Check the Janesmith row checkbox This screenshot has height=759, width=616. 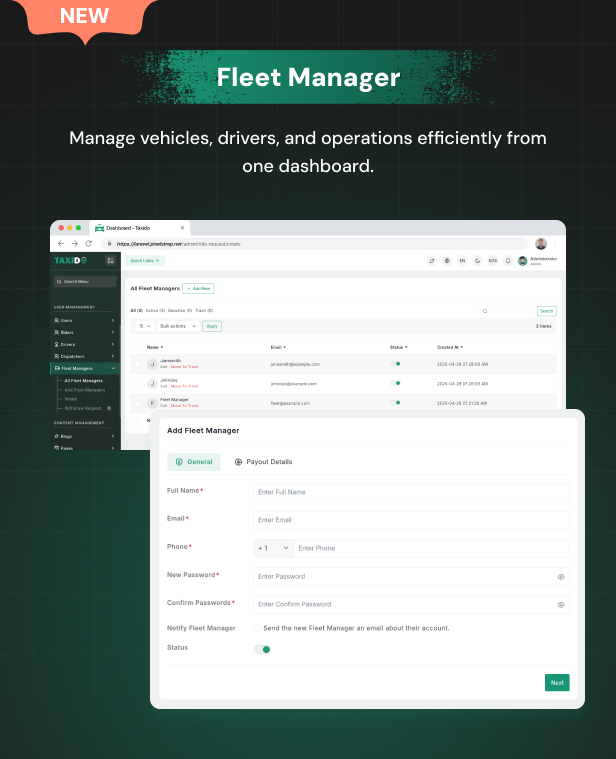tap(137, 364)
